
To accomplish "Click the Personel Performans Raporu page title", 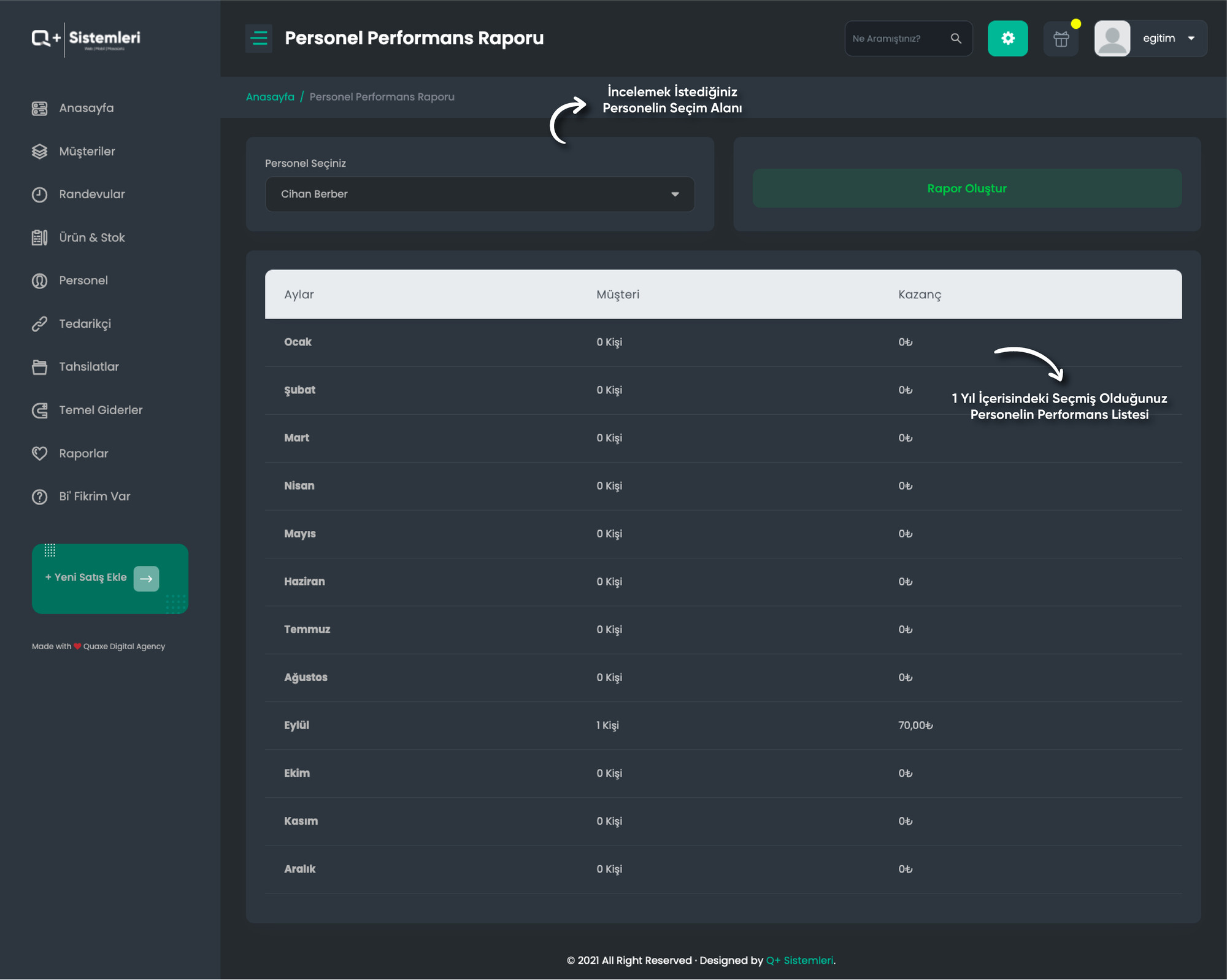I will pyautogui.click(x=414, y=38).
